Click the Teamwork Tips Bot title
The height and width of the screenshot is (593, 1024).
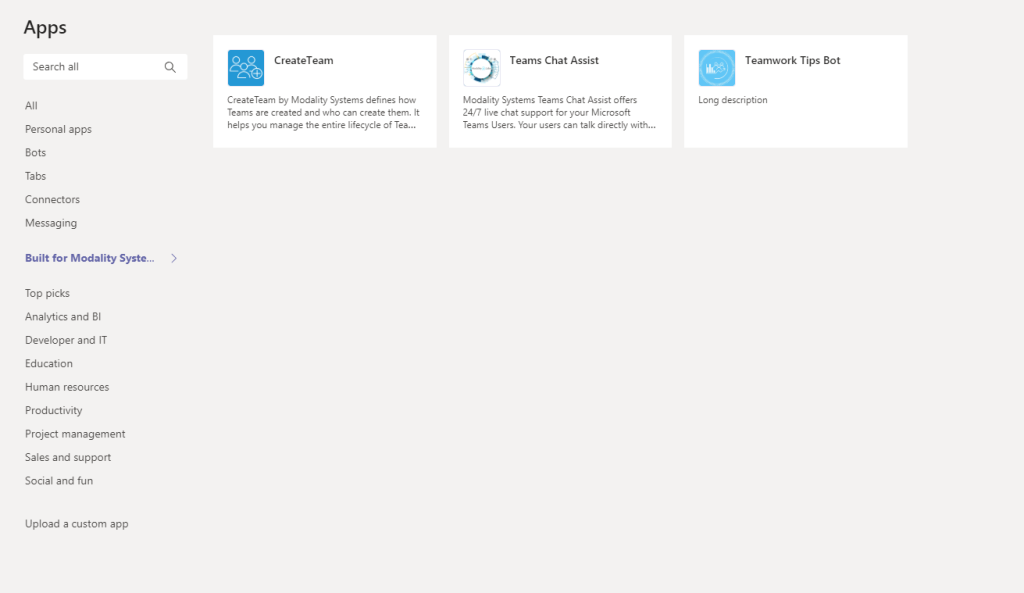pos(792,60)
